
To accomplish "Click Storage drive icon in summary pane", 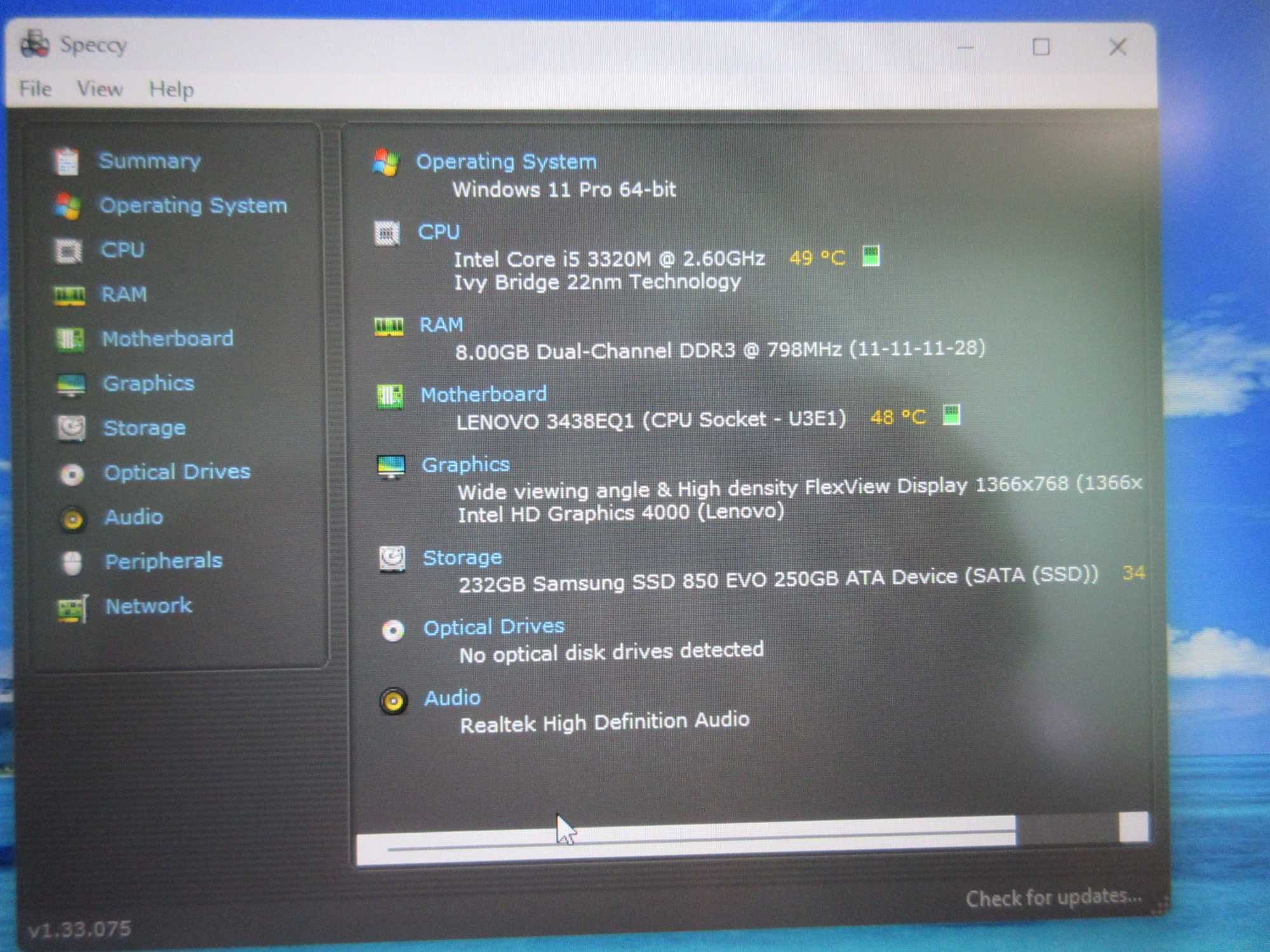I will click(392, 559).
